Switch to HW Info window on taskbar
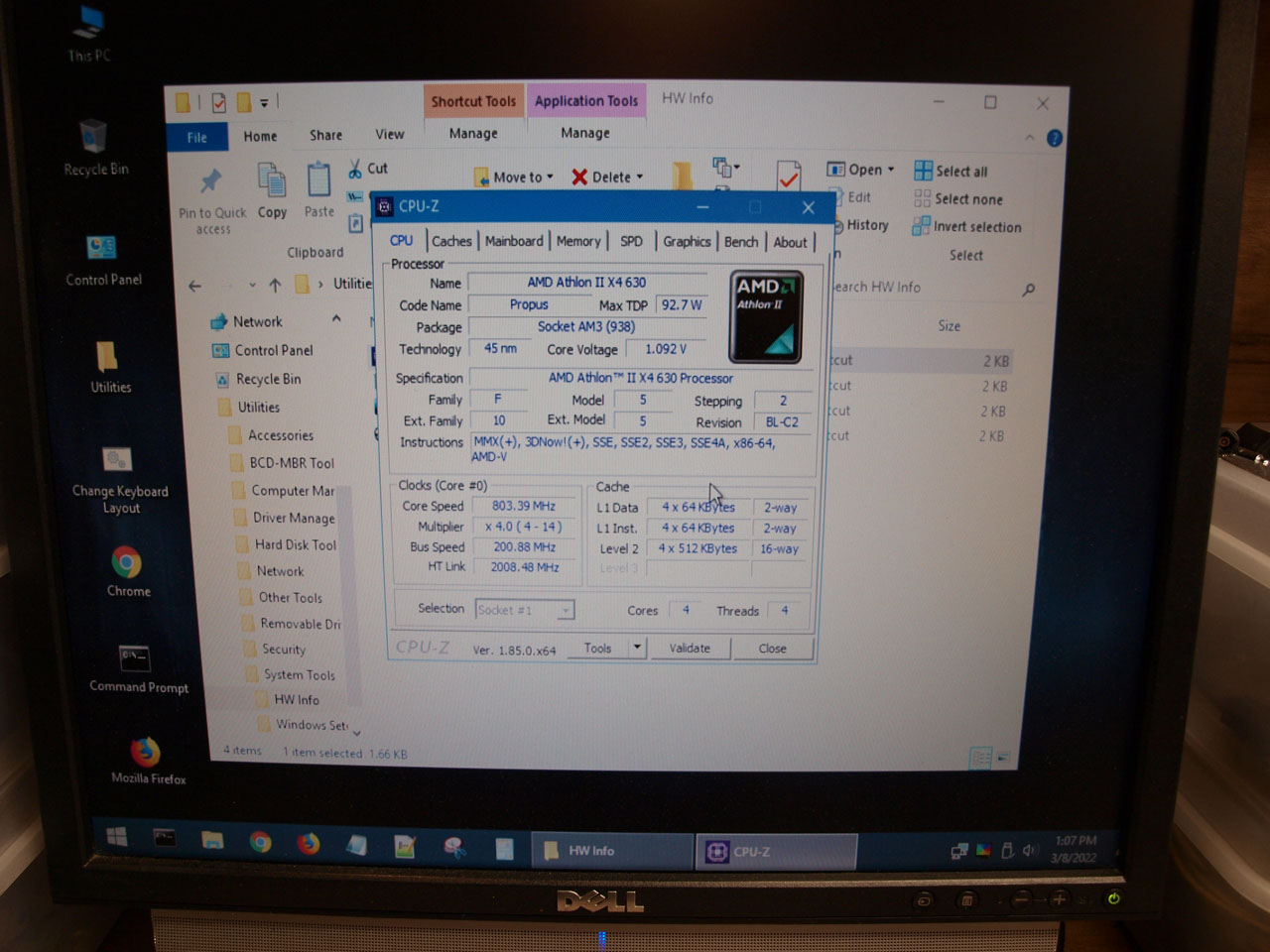Screen dimensions: 1270x952 pos(612,851)
